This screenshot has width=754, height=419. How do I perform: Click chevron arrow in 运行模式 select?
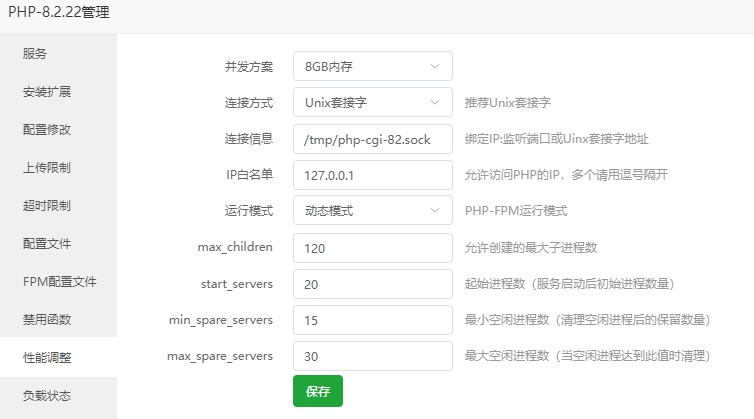[x=435, y=210]
